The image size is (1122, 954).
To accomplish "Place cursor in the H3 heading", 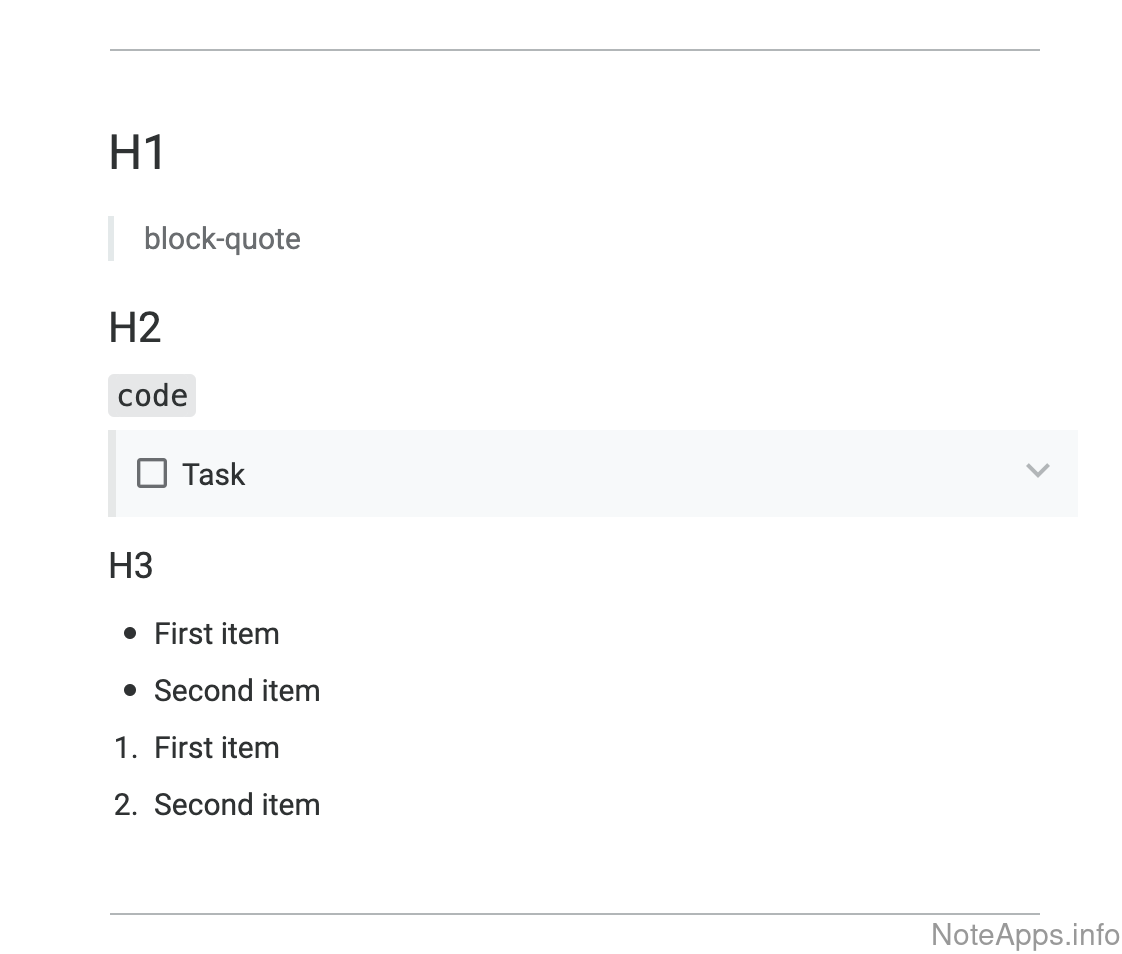I will (x=131, y=566).
